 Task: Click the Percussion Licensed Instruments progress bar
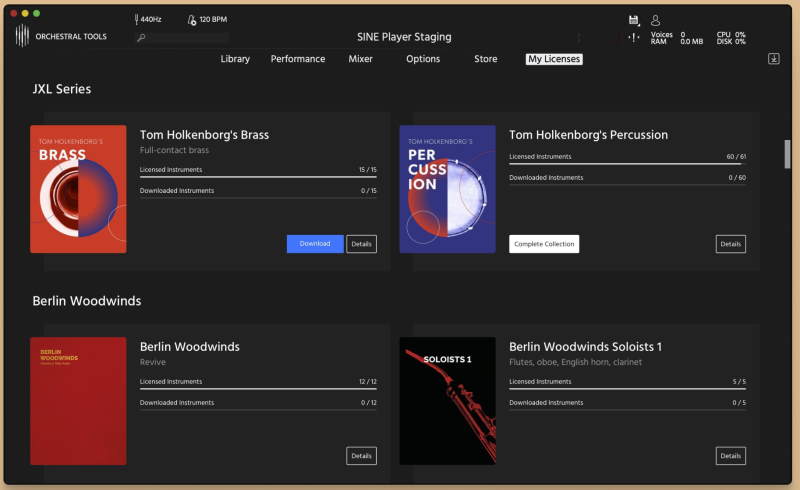click(x=628, y=164)
